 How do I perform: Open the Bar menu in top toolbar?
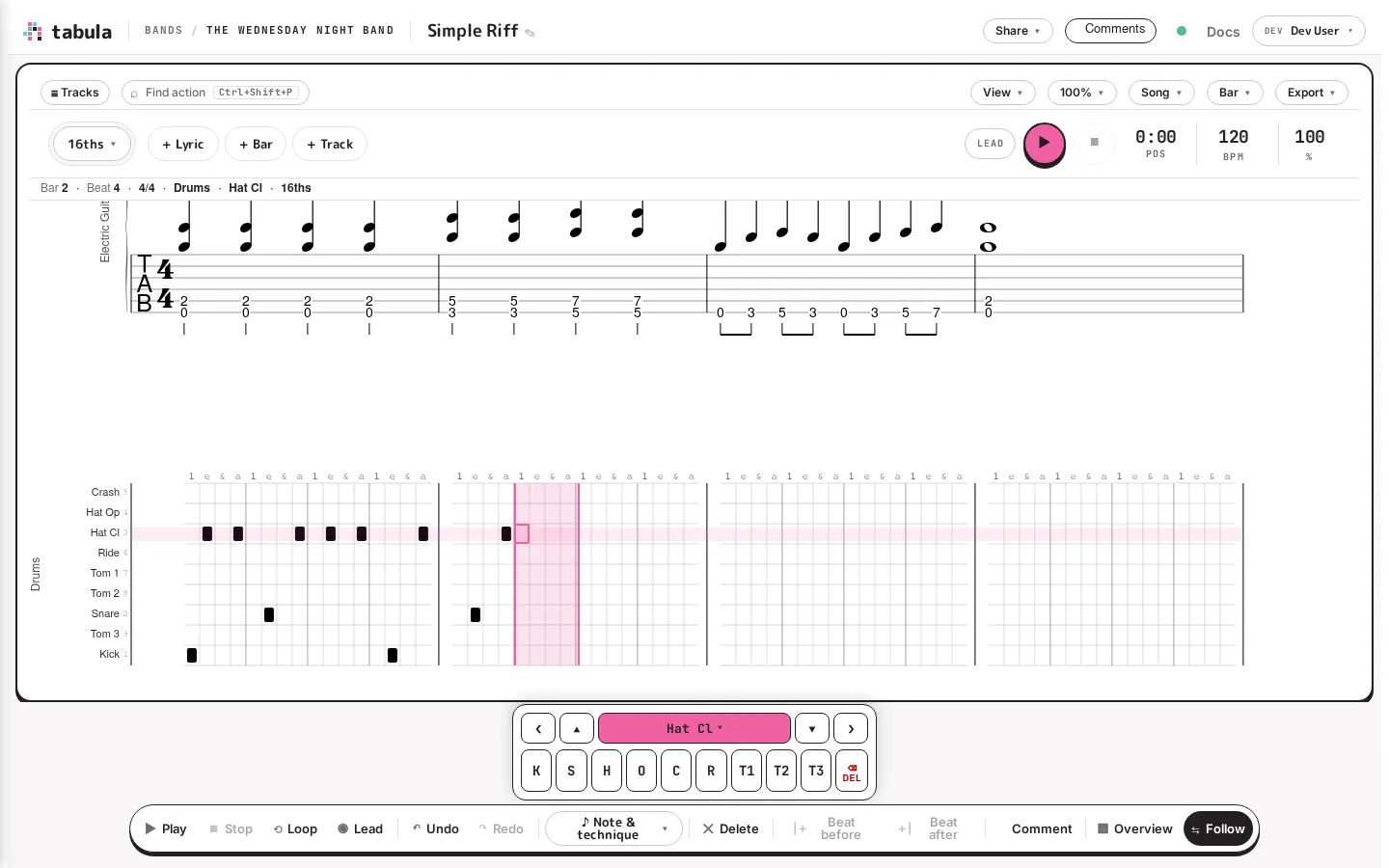1235,93
